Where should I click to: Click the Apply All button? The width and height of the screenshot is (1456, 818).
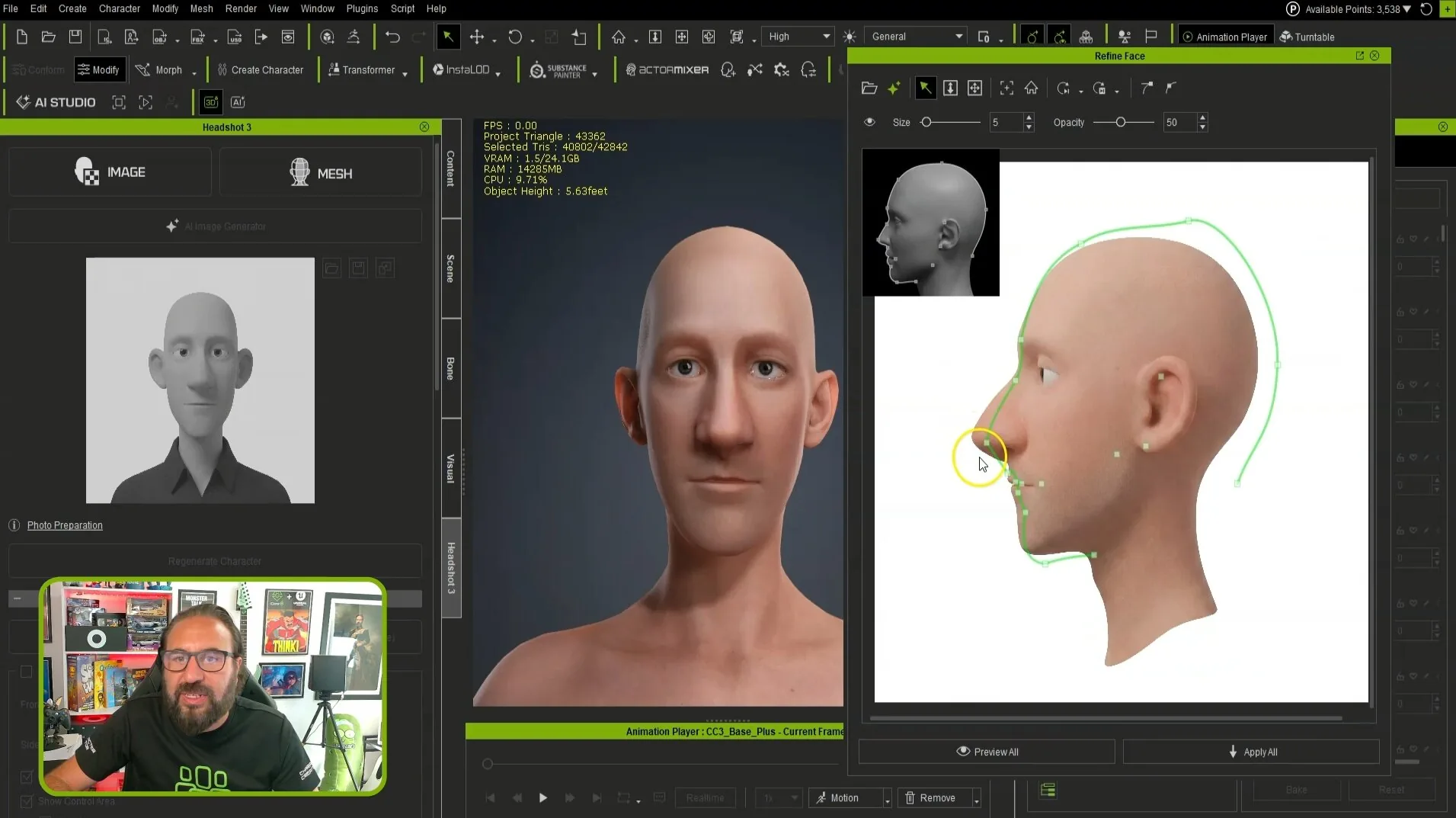(x=1251, y=752)
